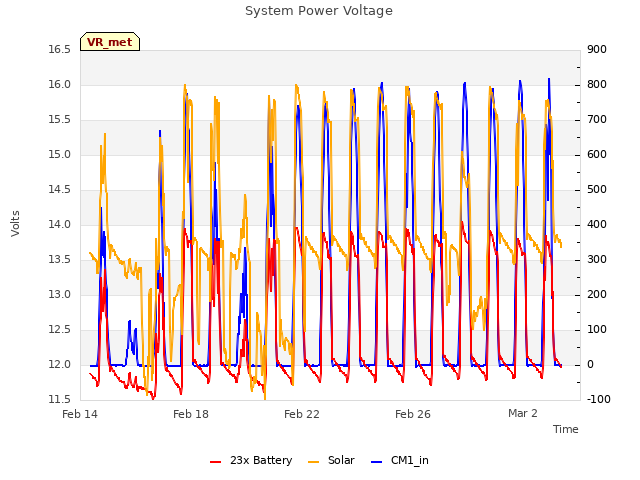Click the 900 right axis value

tap(597, 49)
